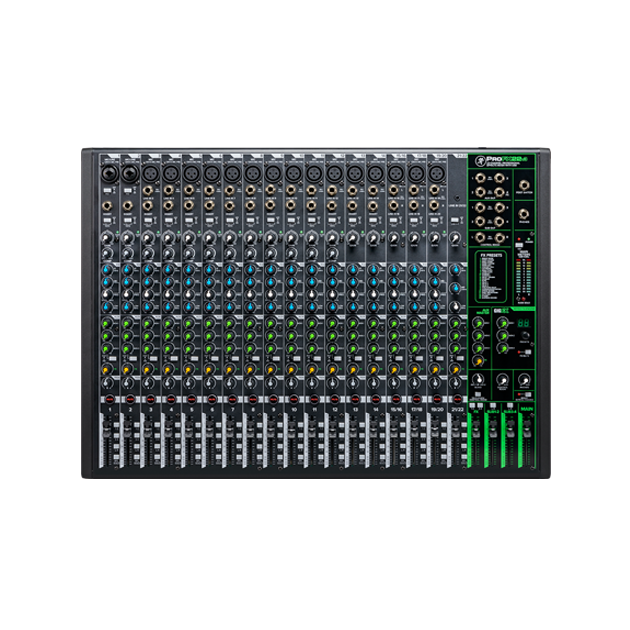Image resolution: width=630 pixels, height=630 pixels.
Task: Mute channel 15/16 with its red button
Action: coord(397,399)
